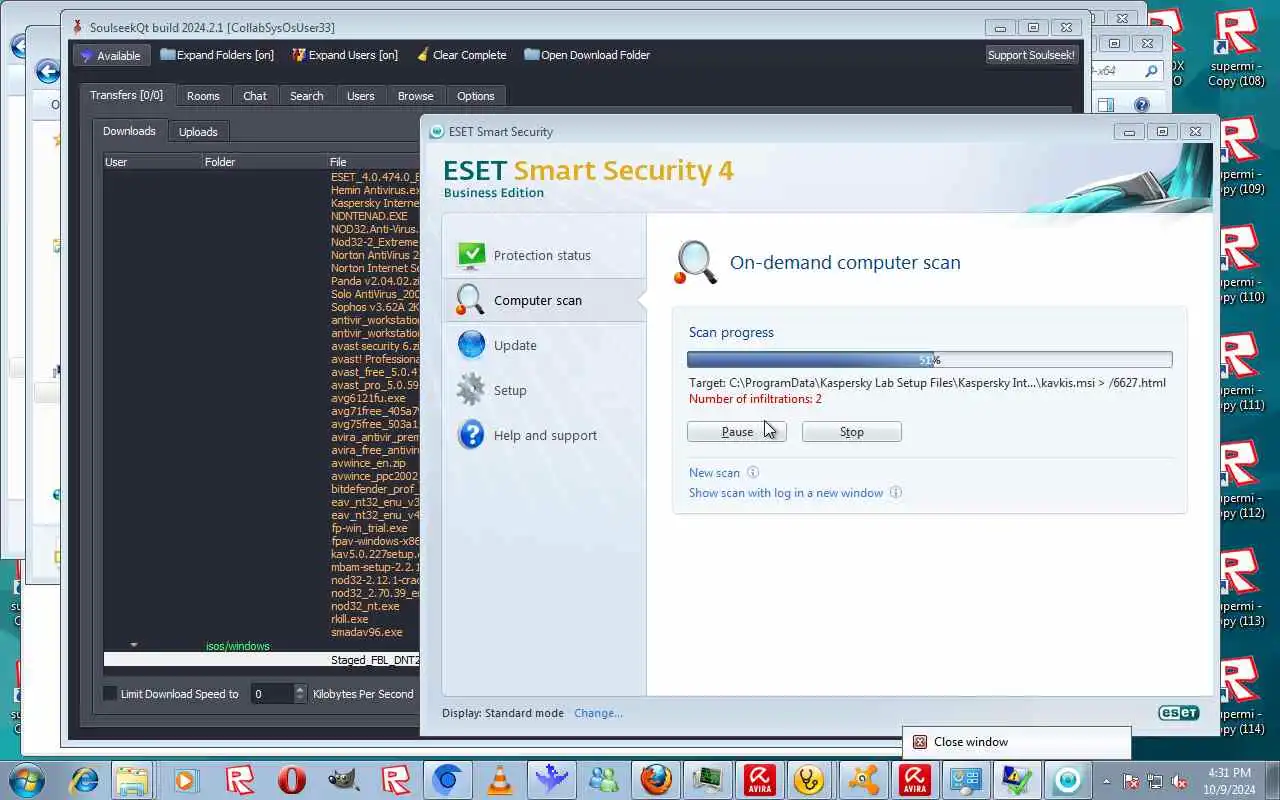
Task: Open the Update globe icon
Action: coord(471,345)
